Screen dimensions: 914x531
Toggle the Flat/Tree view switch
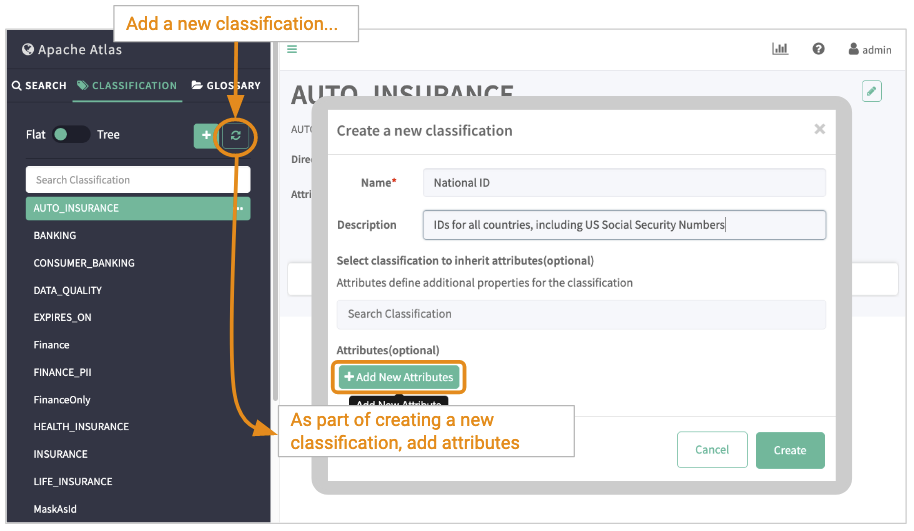click(71, 135)
